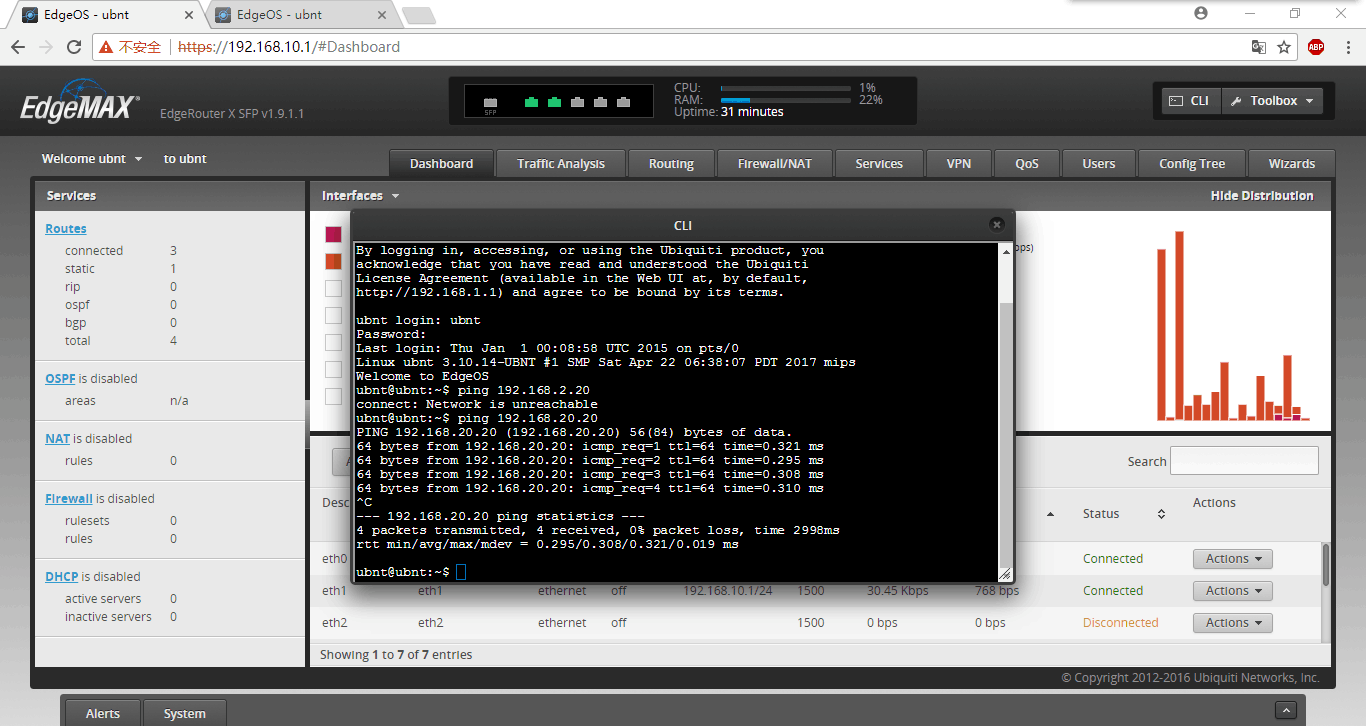Open the QoS tab
Screen dimensions: 1366x726
pos(1027,164)
